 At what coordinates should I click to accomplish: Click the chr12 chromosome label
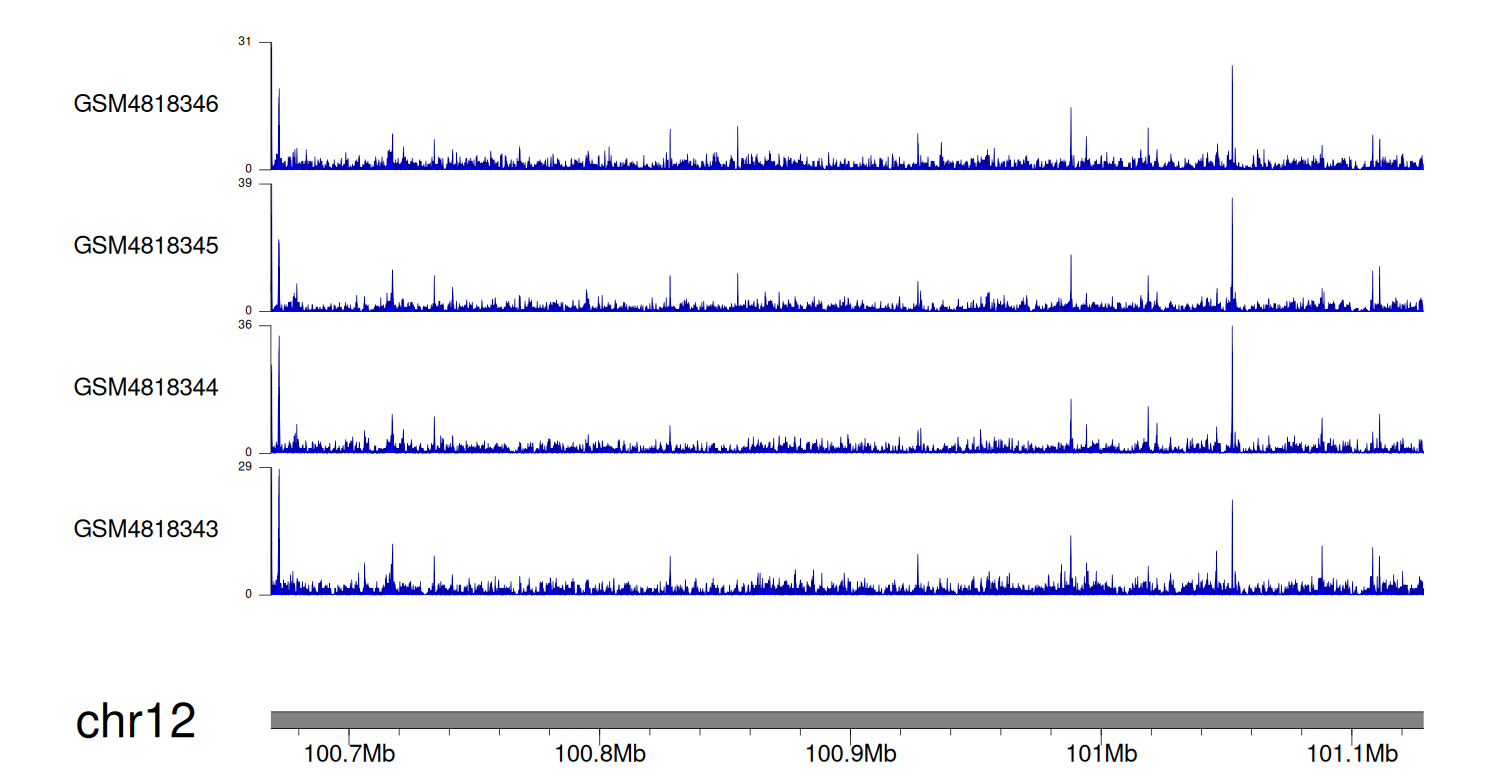pos(136,721)
